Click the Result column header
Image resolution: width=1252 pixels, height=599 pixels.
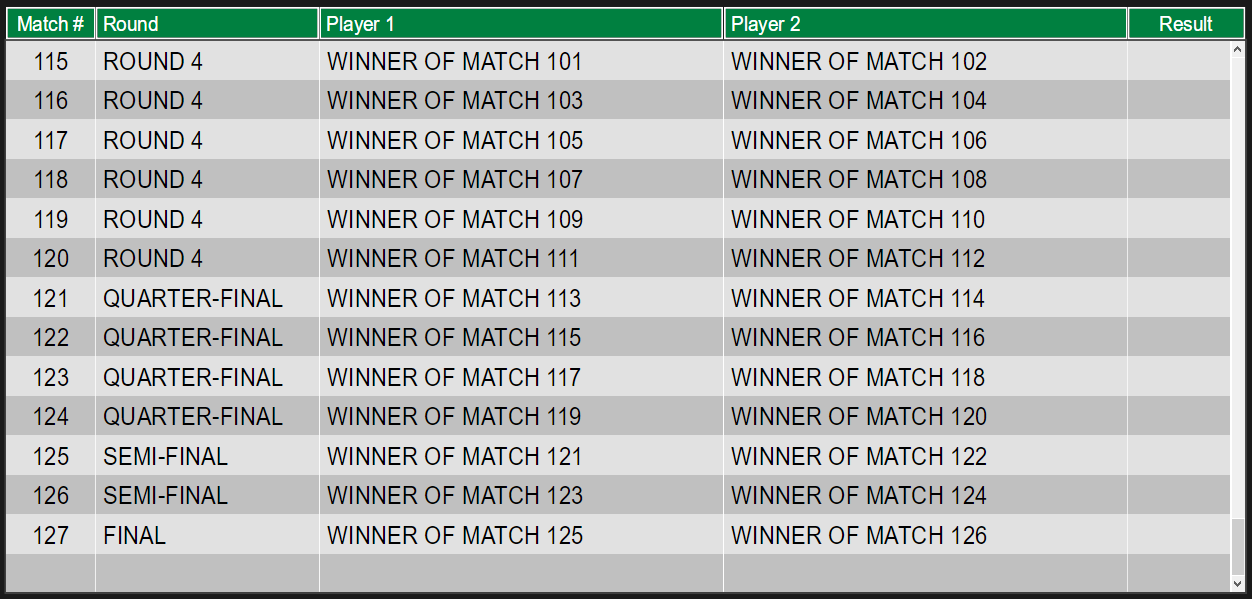pos(1185,24)
